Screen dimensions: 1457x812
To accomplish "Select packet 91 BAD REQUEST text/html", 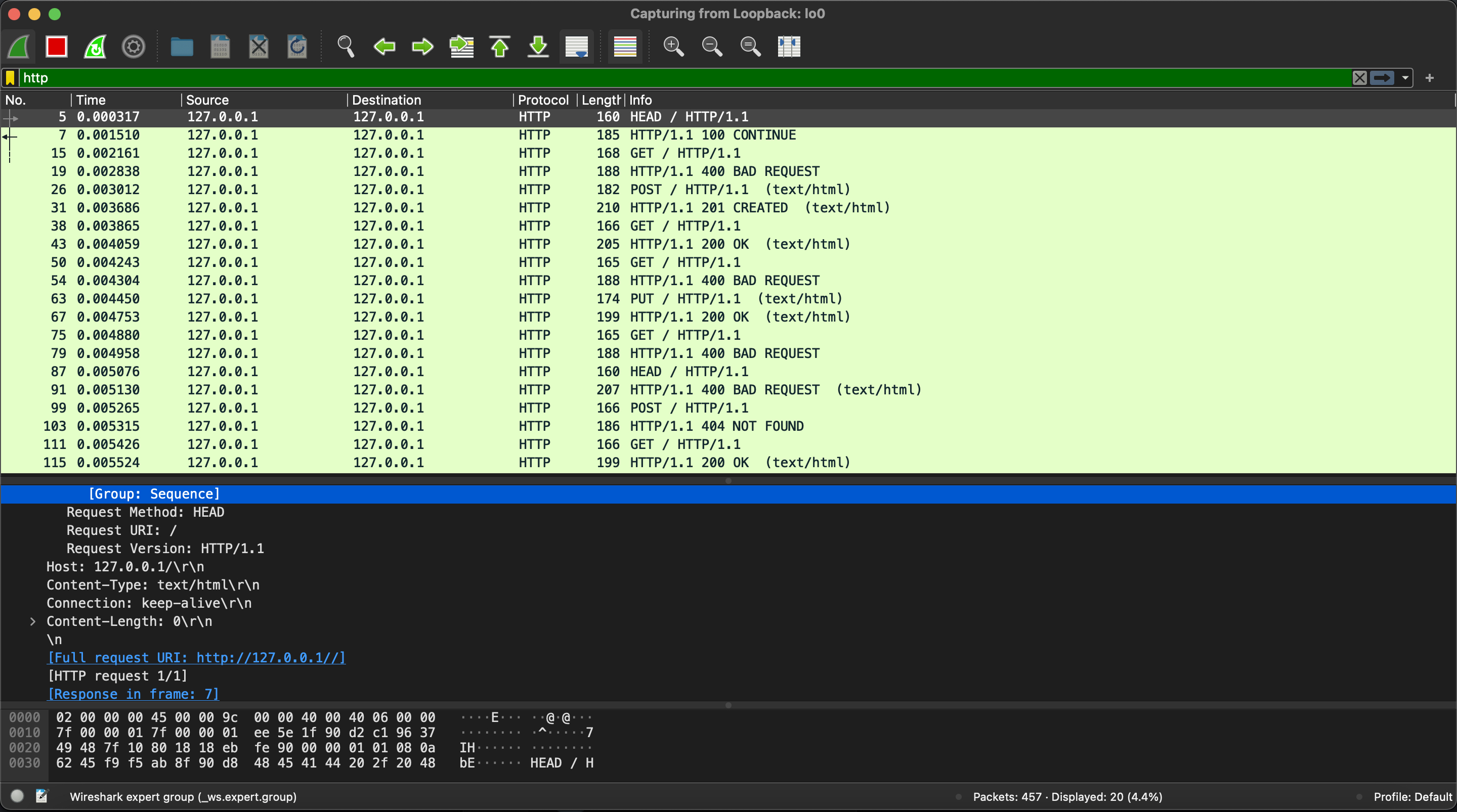I will (x=728, y=390).
